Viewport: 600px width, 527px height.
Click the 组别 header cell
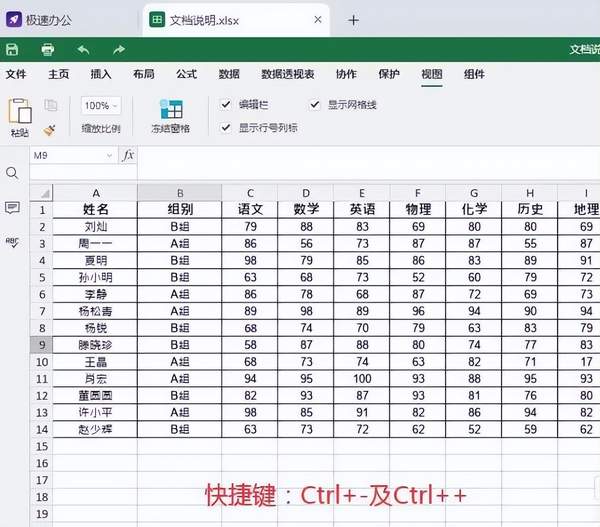(x=179, y=209)
